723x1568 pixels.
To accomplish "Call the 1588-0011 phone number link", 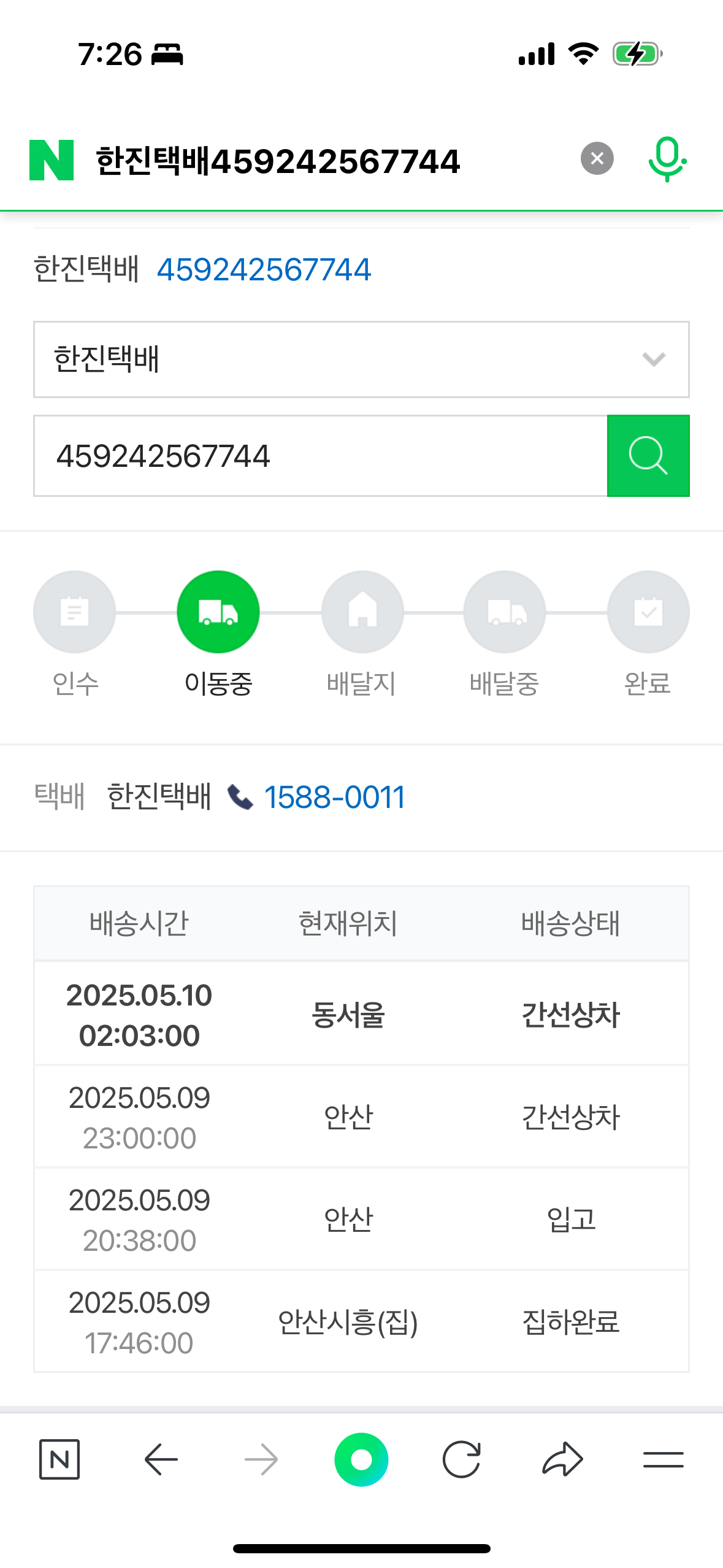I will click(334, 797).
